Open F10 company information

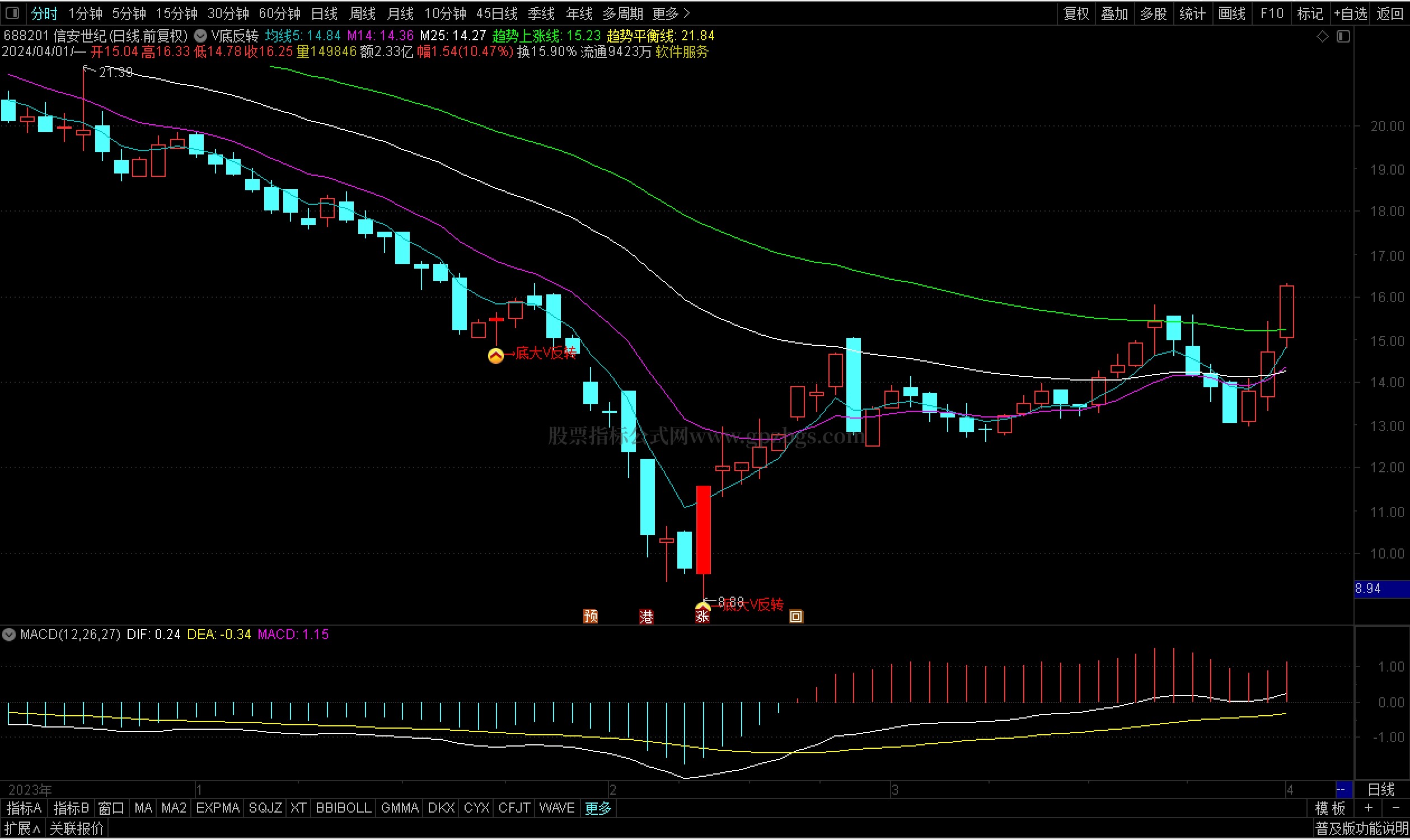click(x=1272, y=13)
